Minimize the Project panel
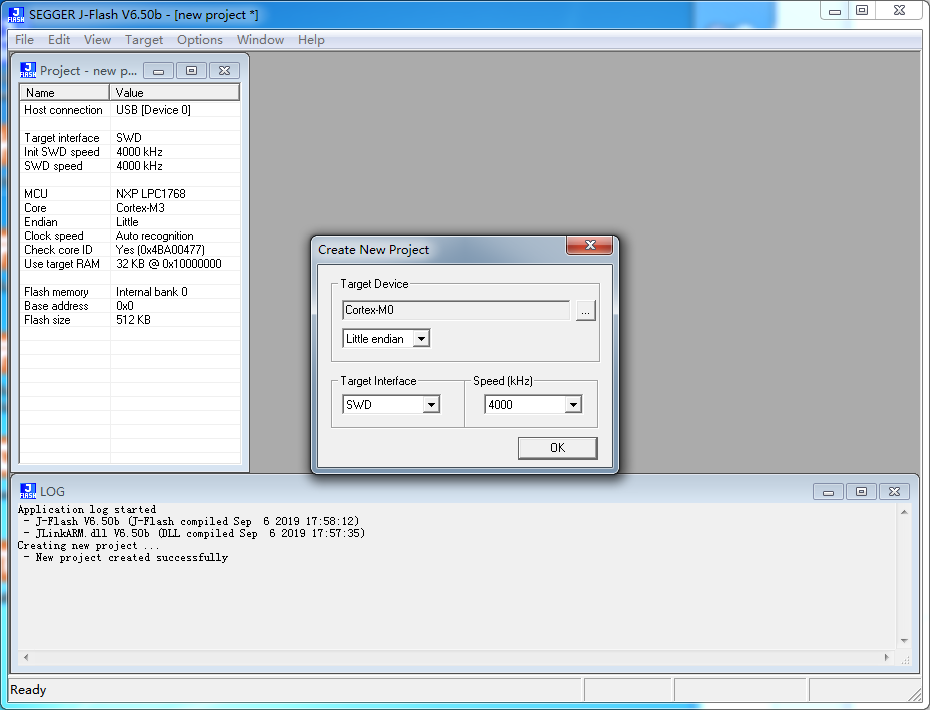The image size is (930, 710). click(x=158, y=71)
